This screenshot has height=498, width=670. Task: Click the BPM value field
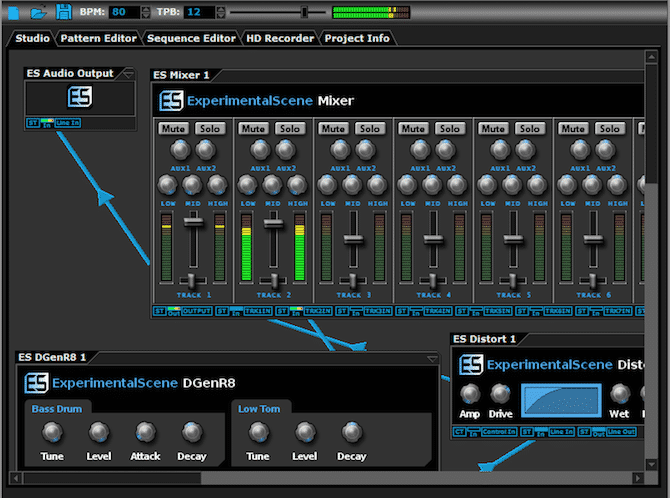point(124,12)
